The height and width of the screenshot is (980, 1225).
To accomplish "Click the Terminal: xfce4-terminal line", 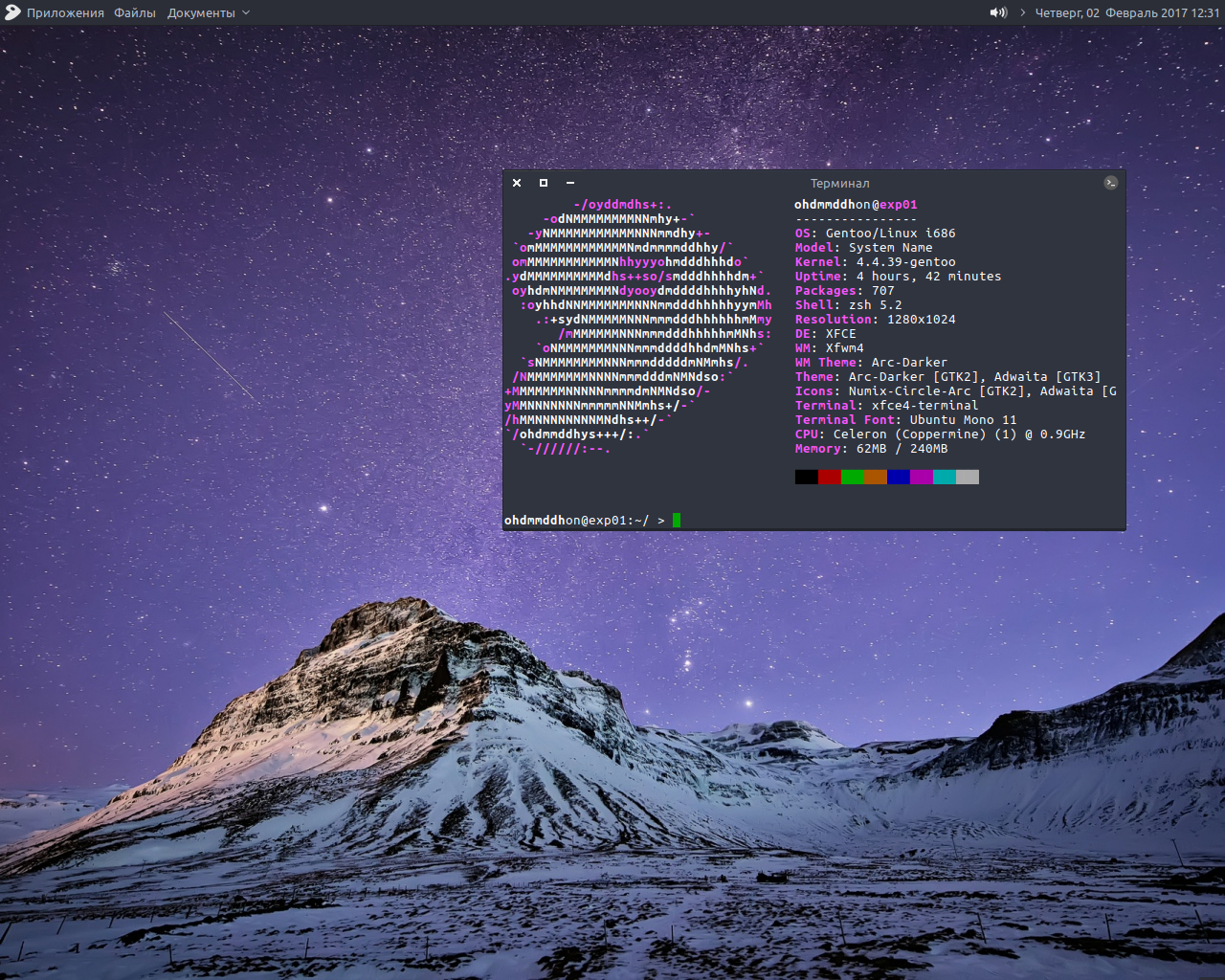I will click(x=887, y=405).
